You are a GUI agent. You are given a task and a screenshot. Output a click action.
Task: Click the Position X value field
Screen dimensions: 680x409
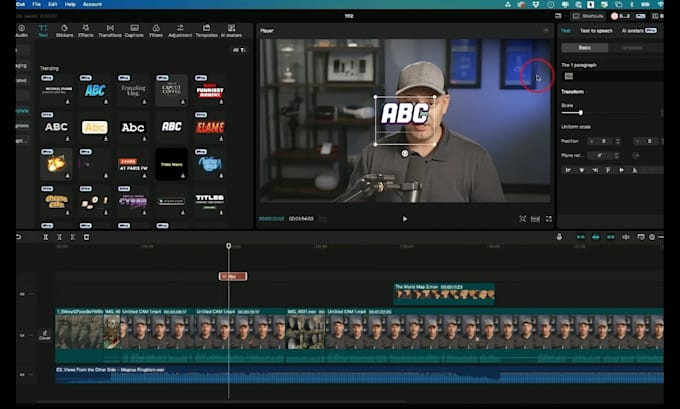click(602, 141)
